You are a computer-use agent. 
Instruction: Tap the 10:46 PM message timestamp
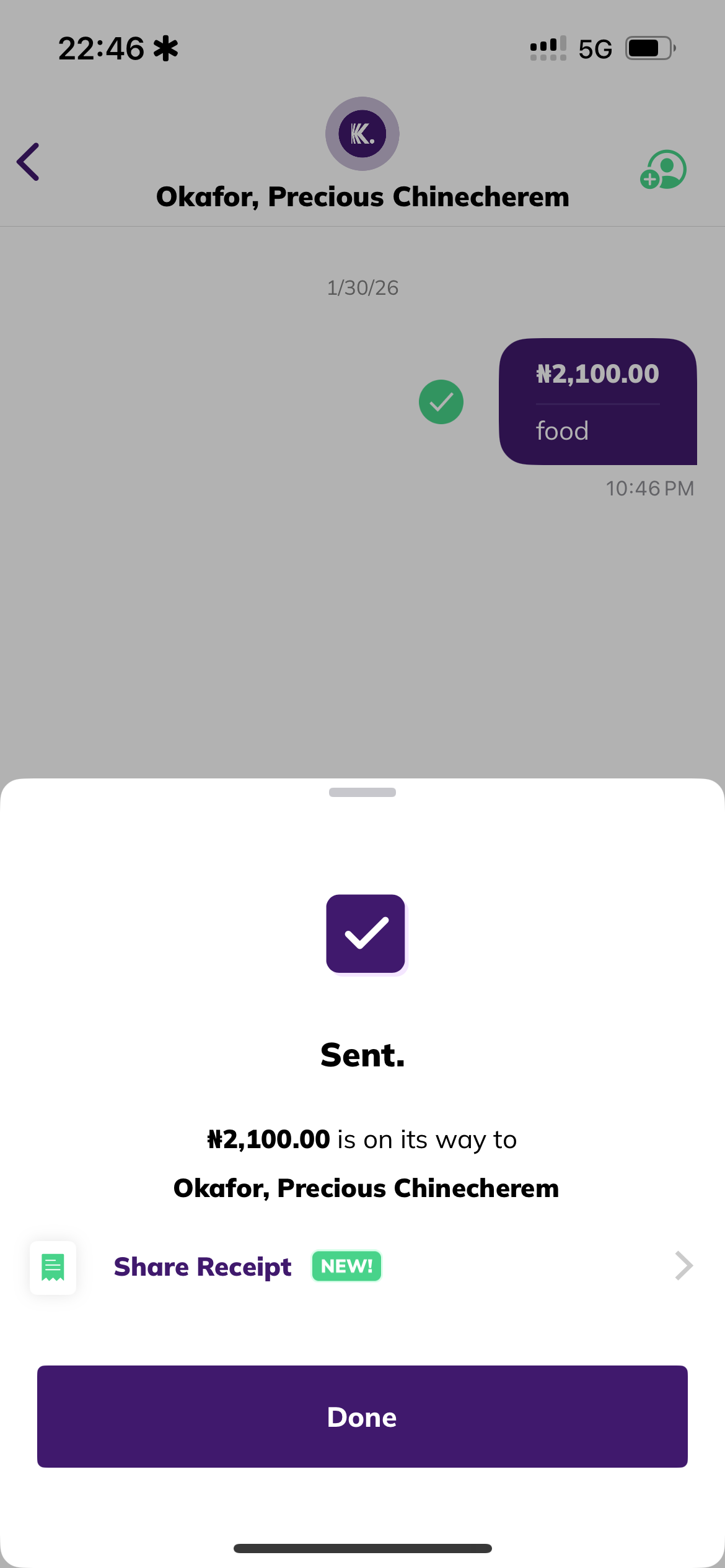point(649,489)
